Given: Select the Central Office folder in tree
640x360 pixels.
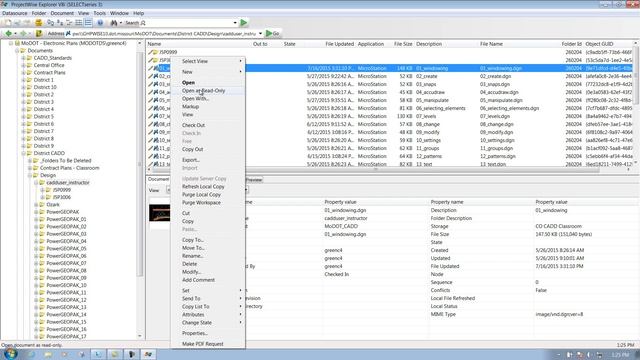Looking at the screenshot, I should pos(49,65).
